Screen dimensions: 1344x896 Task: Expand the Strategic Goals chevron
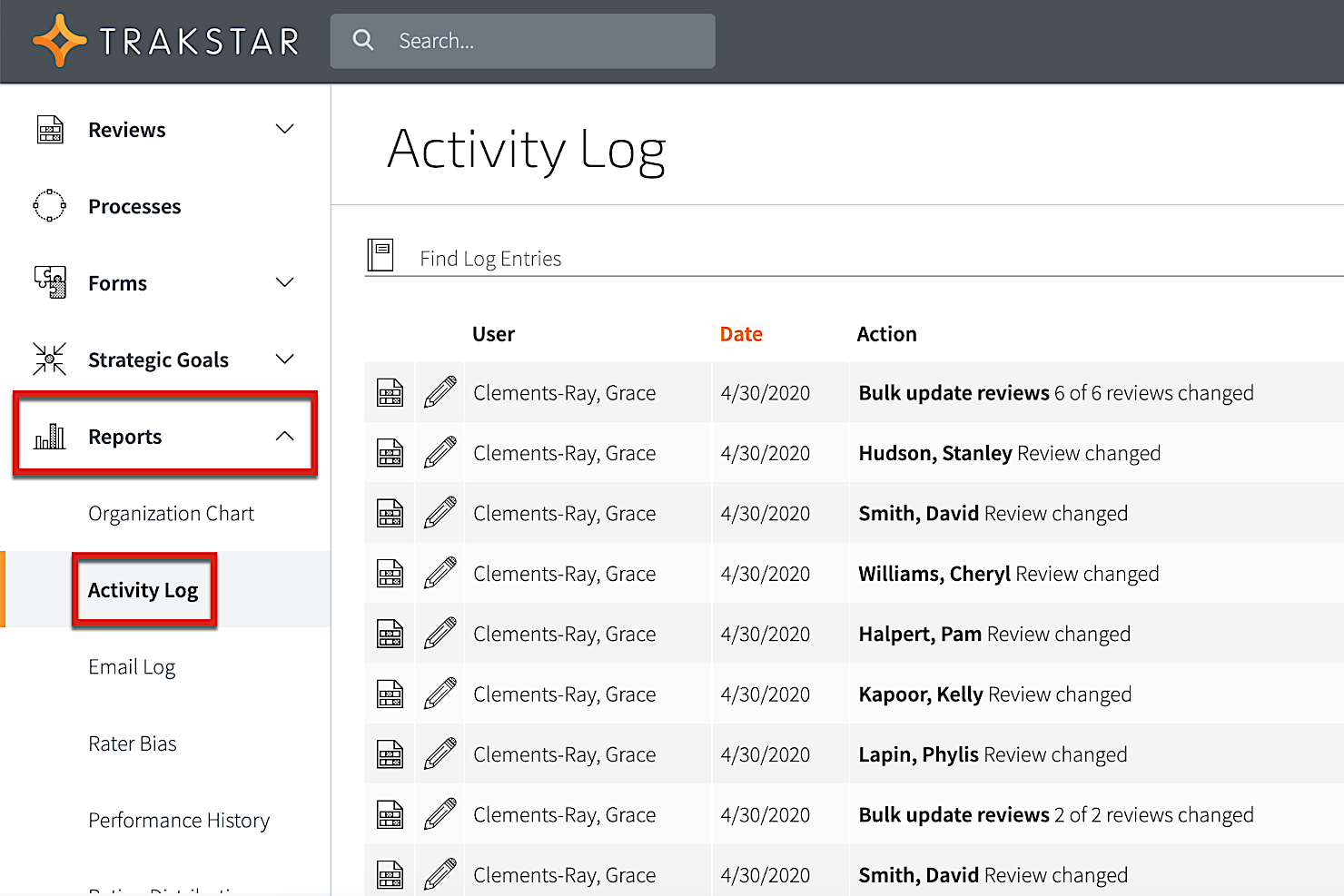coord(285,359)
